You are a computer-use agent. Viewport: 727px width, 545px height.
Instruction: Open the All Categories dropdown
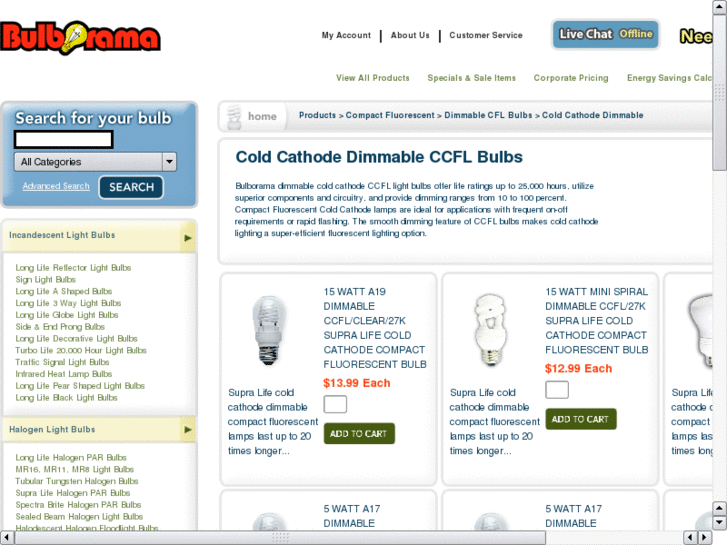click(95, 162)
